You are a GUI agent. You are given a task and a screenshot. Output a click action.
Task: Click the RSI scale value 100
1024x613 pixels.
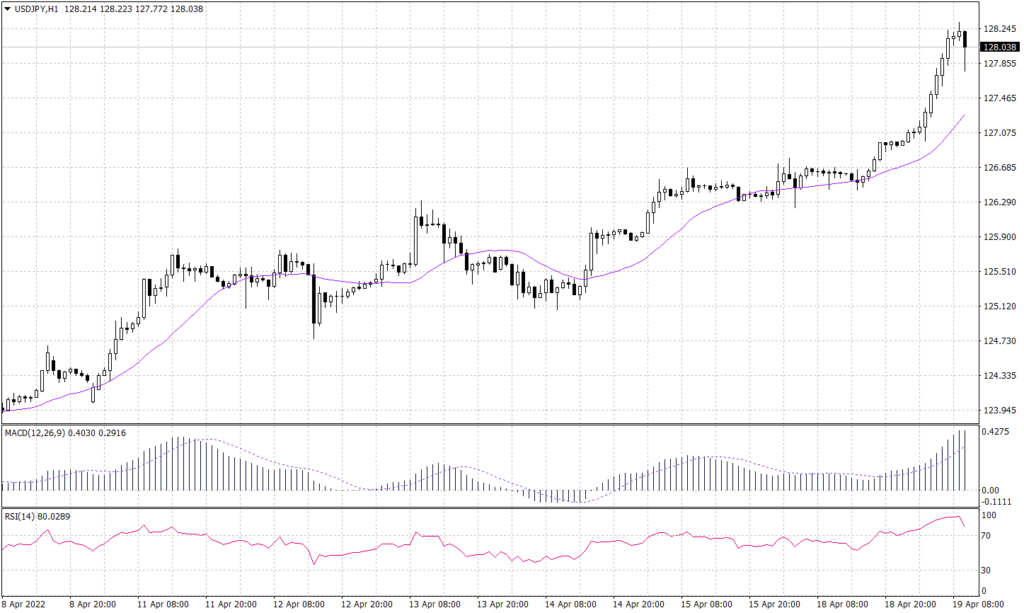point(991,516)
